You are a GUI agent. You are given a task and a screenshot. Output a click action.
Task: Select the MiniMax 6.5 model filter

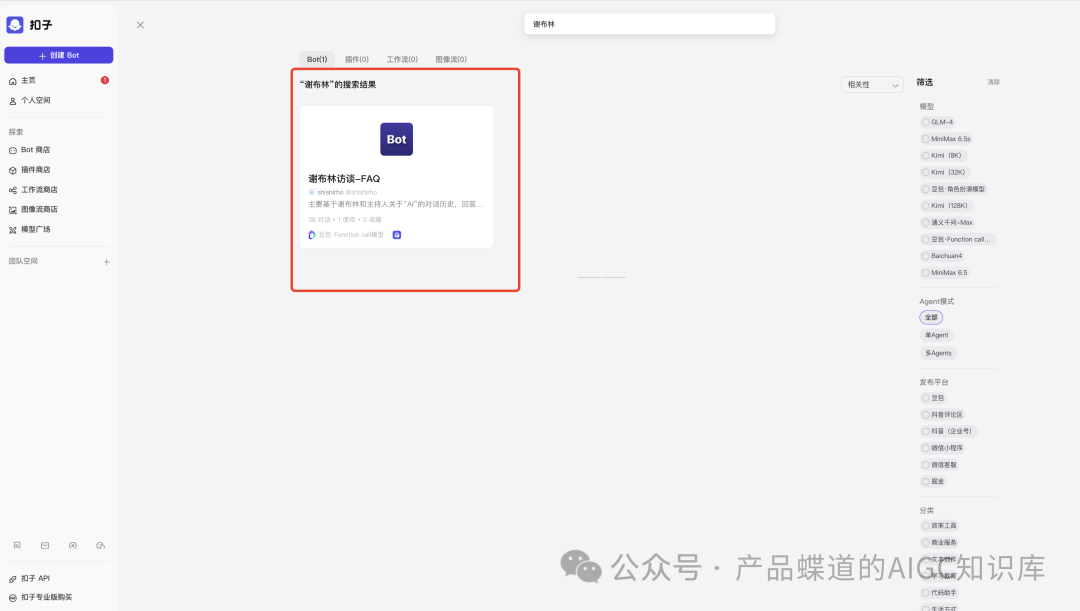coord(945,273)
